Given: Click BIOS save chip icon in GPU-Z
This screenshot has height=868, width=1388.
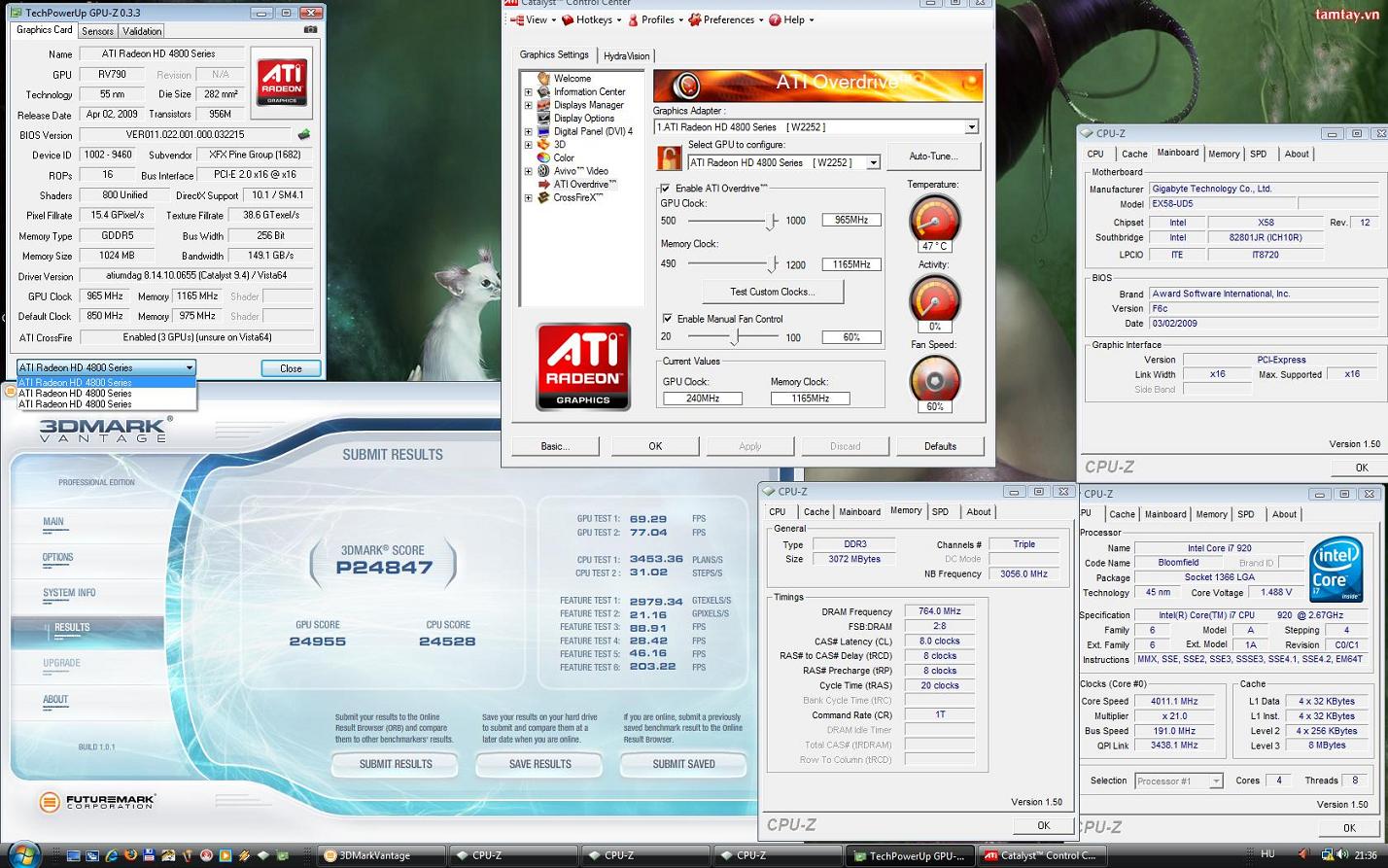Looking at the screenshot, I should click(x=303, y=135).
